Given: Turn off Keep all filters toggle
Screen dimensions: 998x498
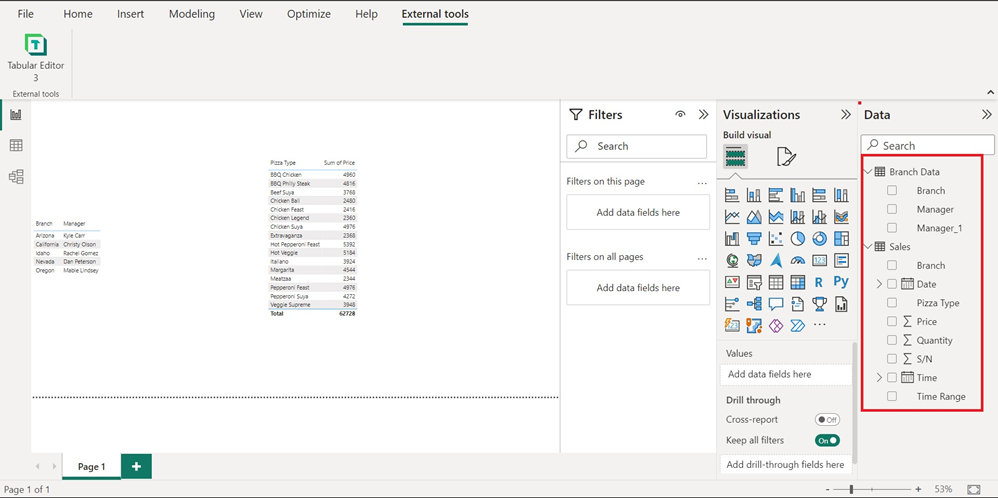Looking at the screenshot, I should pyautogui.click(x=827, y=440).
